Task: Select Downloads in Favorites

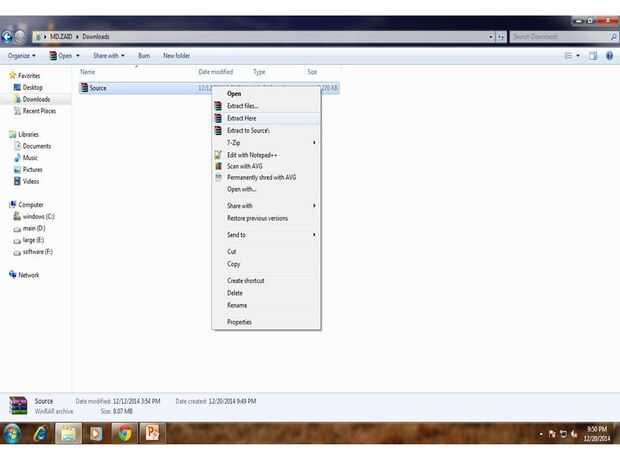Action: 36,99
